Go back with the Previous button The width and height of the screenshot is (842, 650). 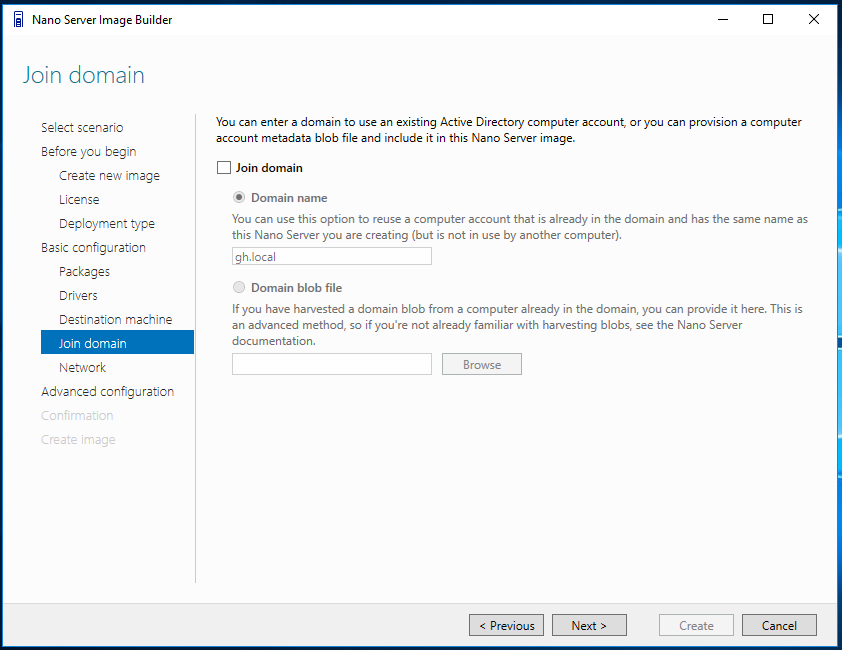point(506,625)
